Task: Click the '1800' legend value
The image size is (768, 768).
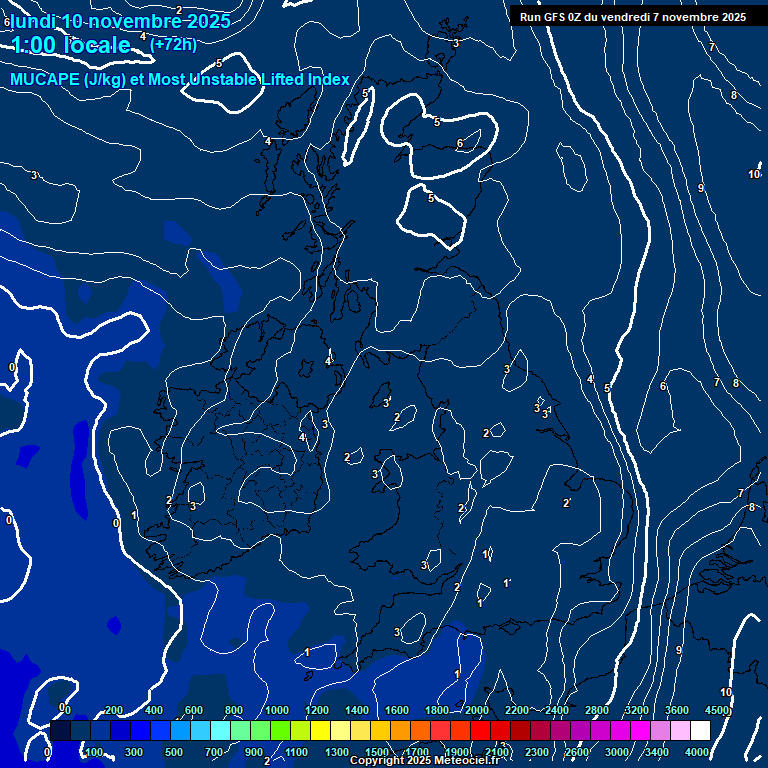Action: pyautogui.click(x=437, y=710)
